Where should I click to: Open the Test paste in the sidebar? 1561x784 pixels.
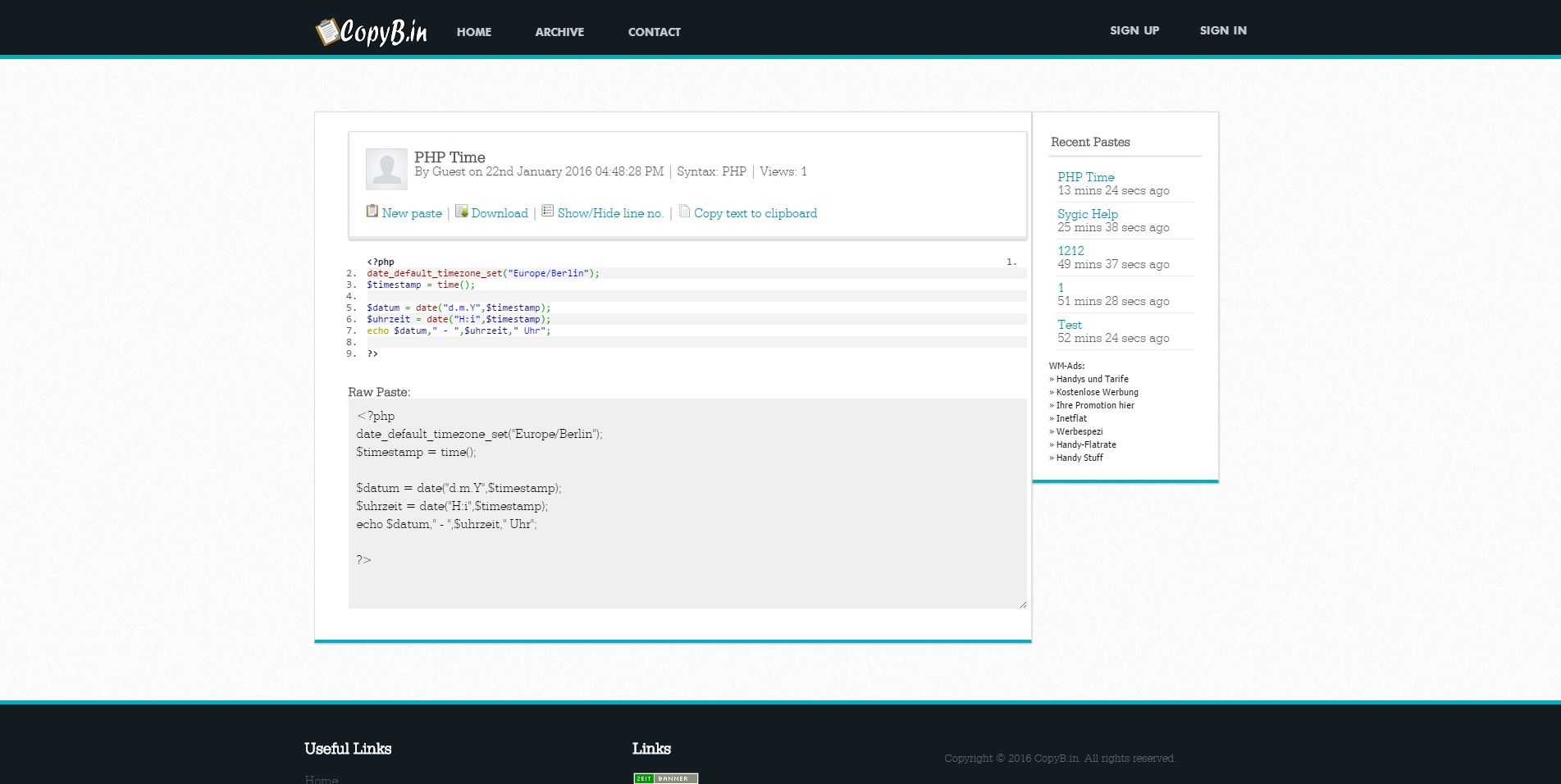coord(1070,325)
